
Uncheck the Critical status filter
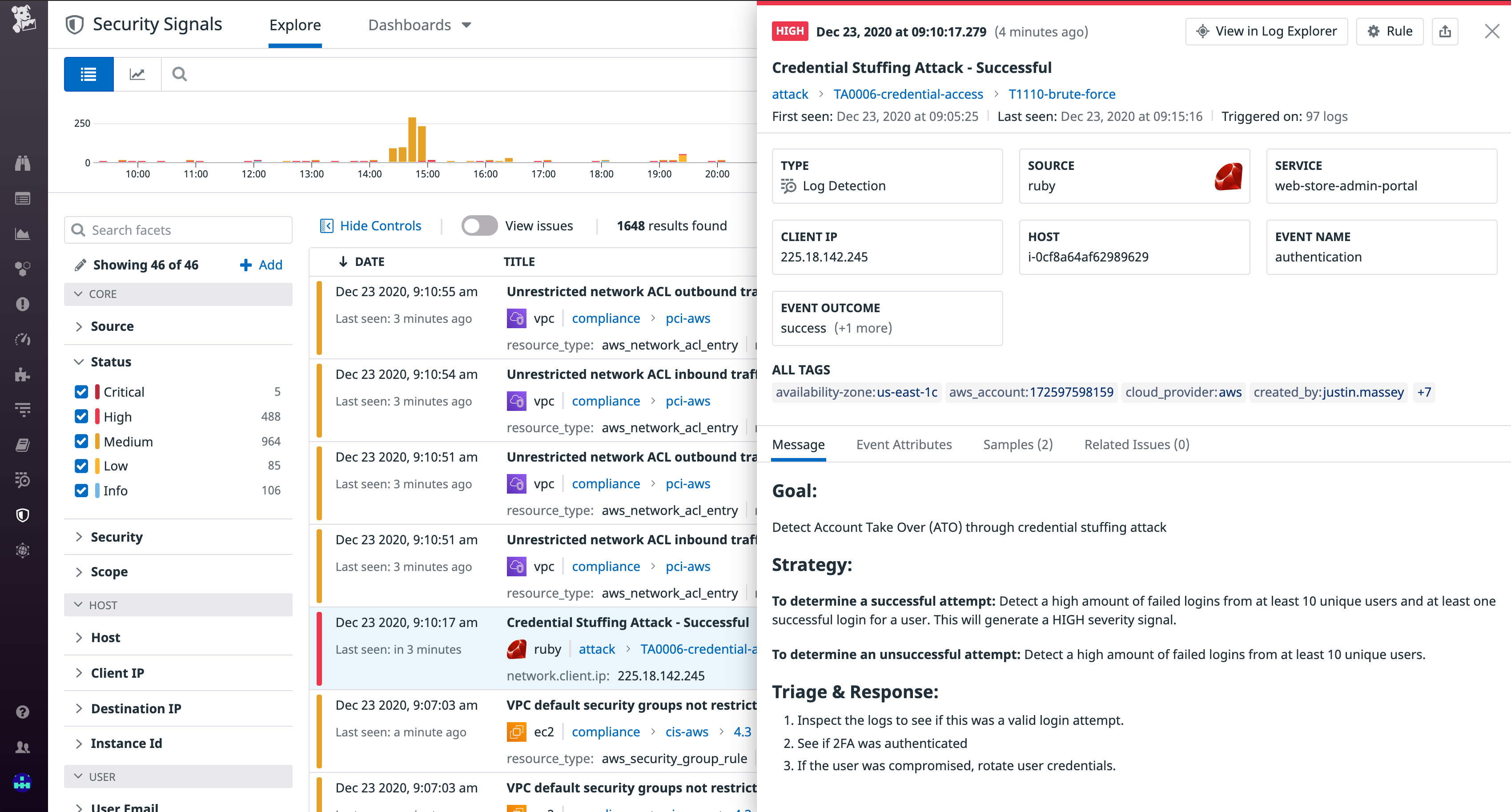point(81,391)
